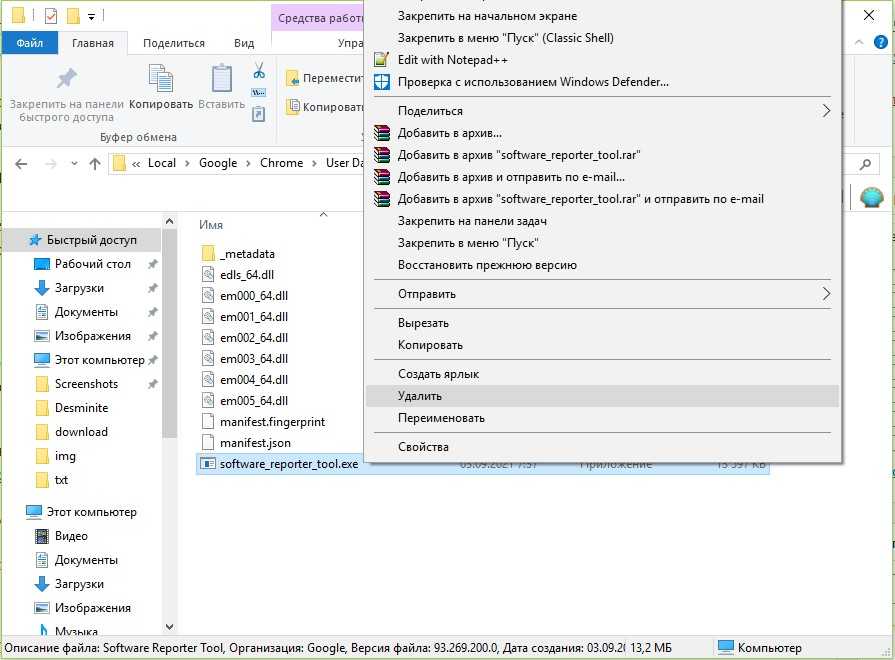Click the Back arrow in the navigation bar
895x660 pixels.
point(21,163)
